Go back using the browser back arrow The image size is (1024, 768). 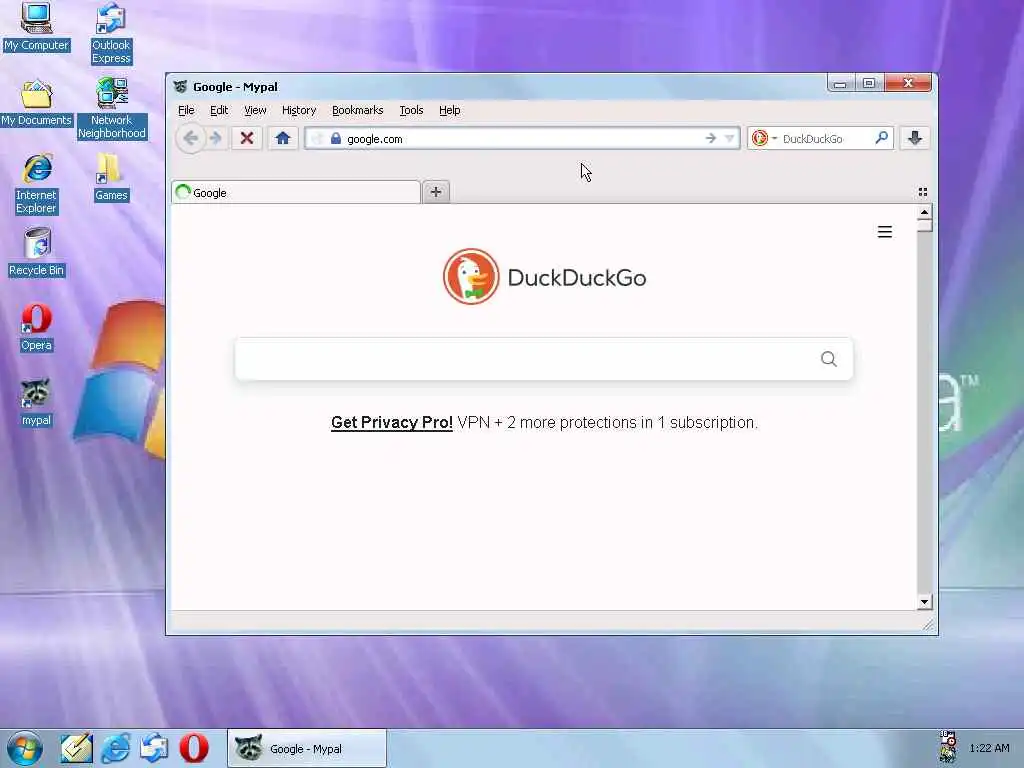coord(191,138)
